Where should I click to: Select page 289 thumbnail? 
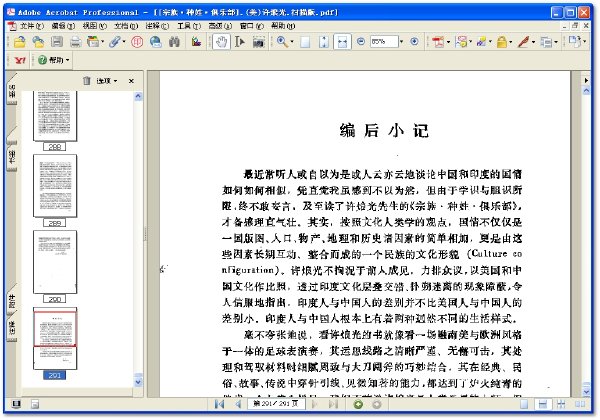coord(55,186)
